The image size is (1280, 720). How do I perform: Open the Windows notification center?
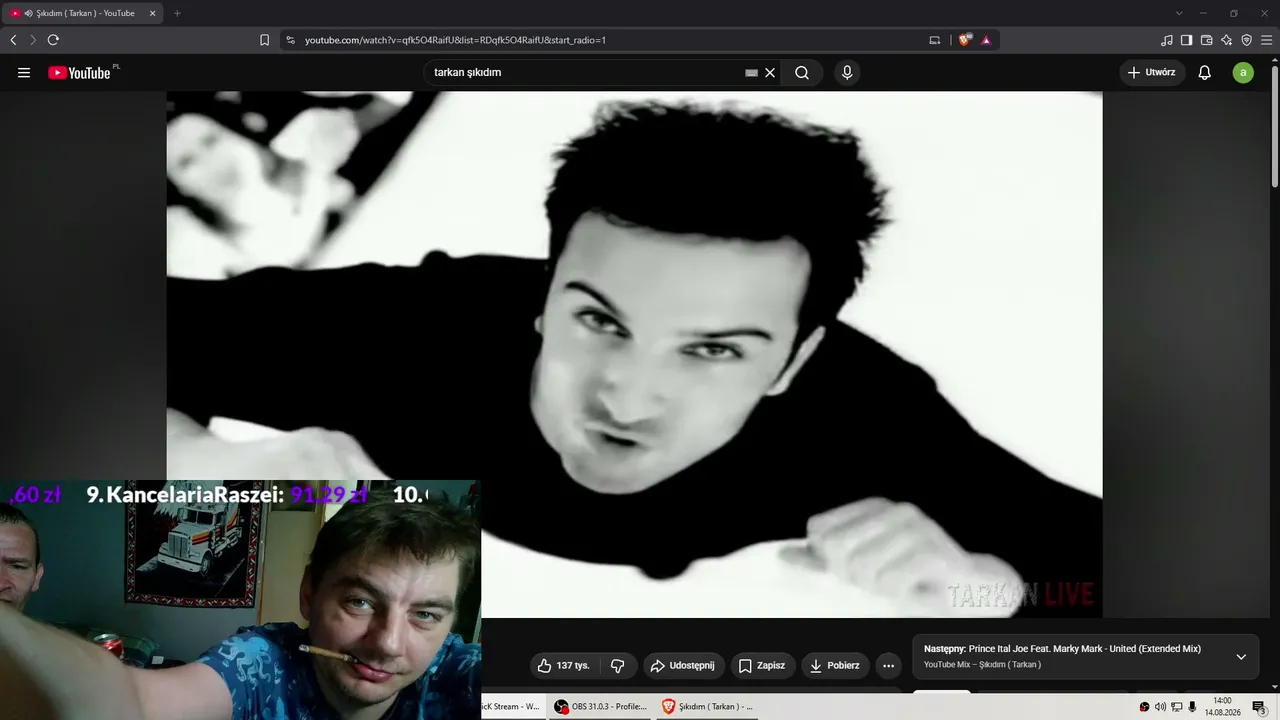(x=1260, y=707)
